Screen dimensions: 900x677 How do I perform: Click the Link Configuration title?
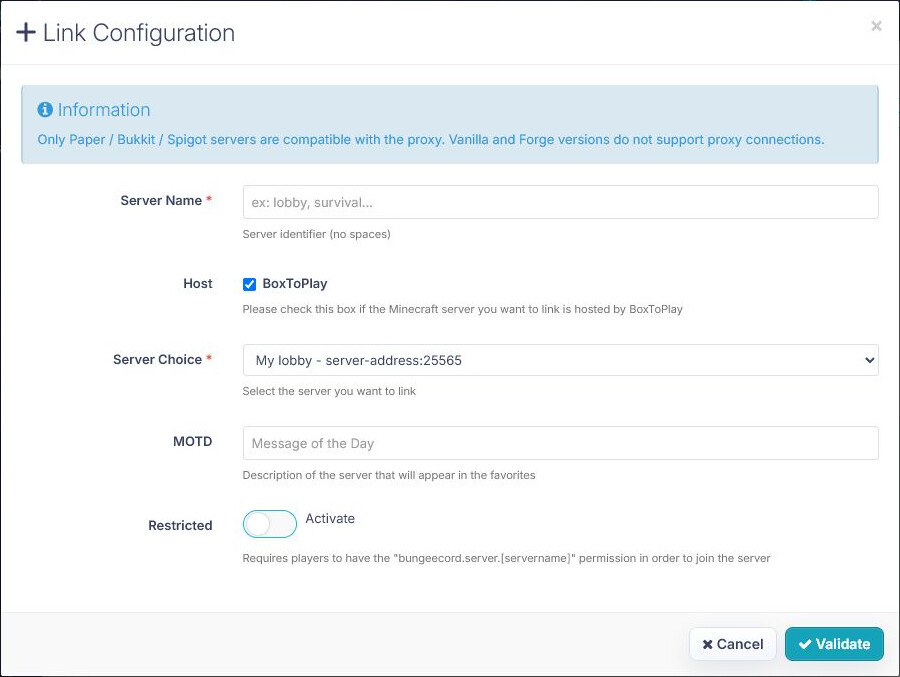click(139, 33)
